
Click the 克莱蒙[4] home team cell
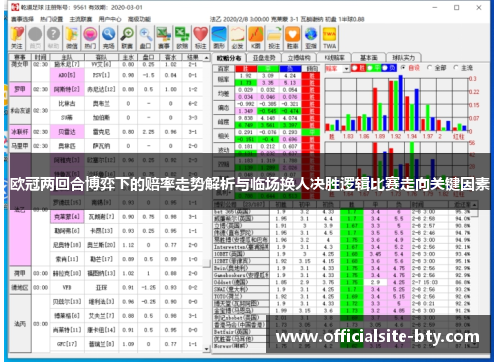pyautogui.click(x=67, y=217)
